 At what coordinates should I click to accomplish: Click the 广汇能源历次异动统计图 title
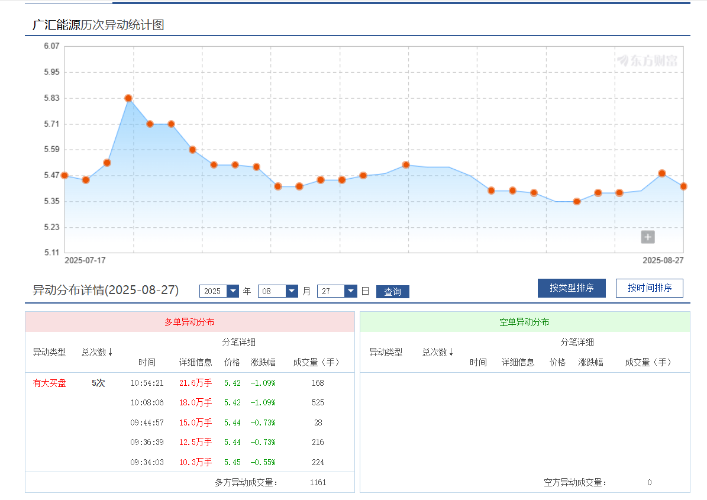pos(98,25)
